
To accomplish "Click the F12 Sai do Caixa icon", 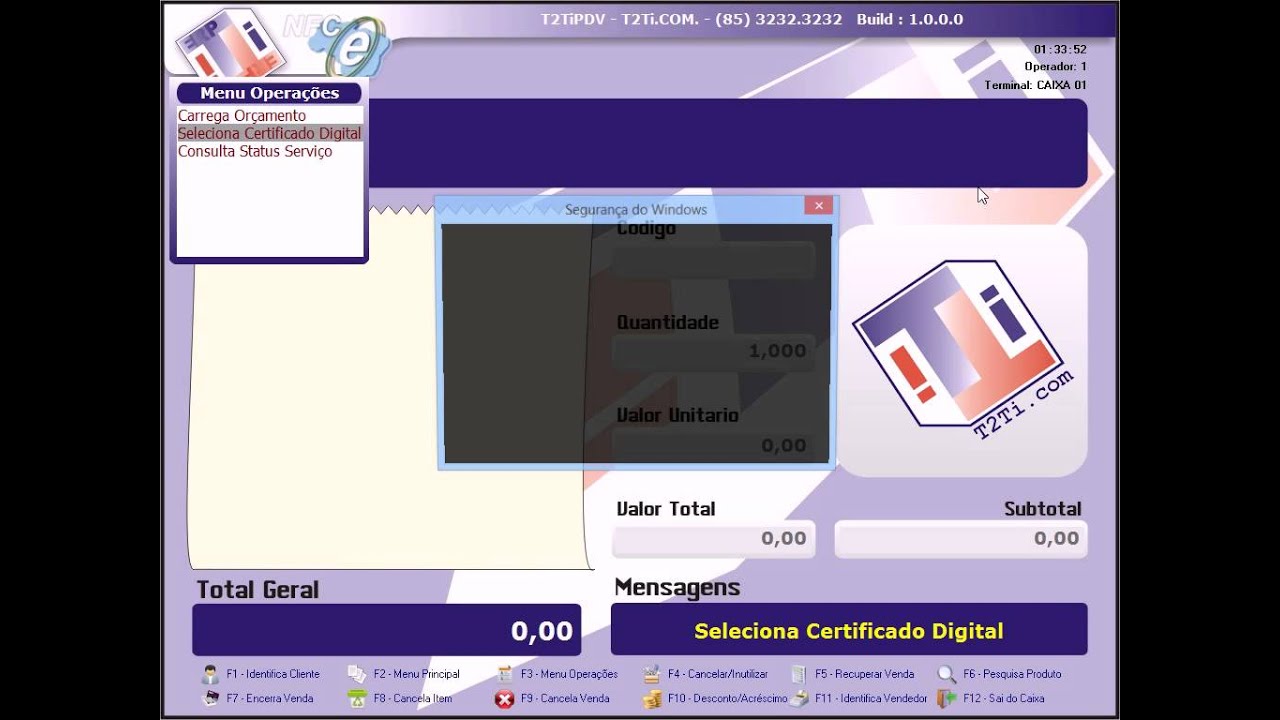I will pyautogui.click(x=946, y=699).
